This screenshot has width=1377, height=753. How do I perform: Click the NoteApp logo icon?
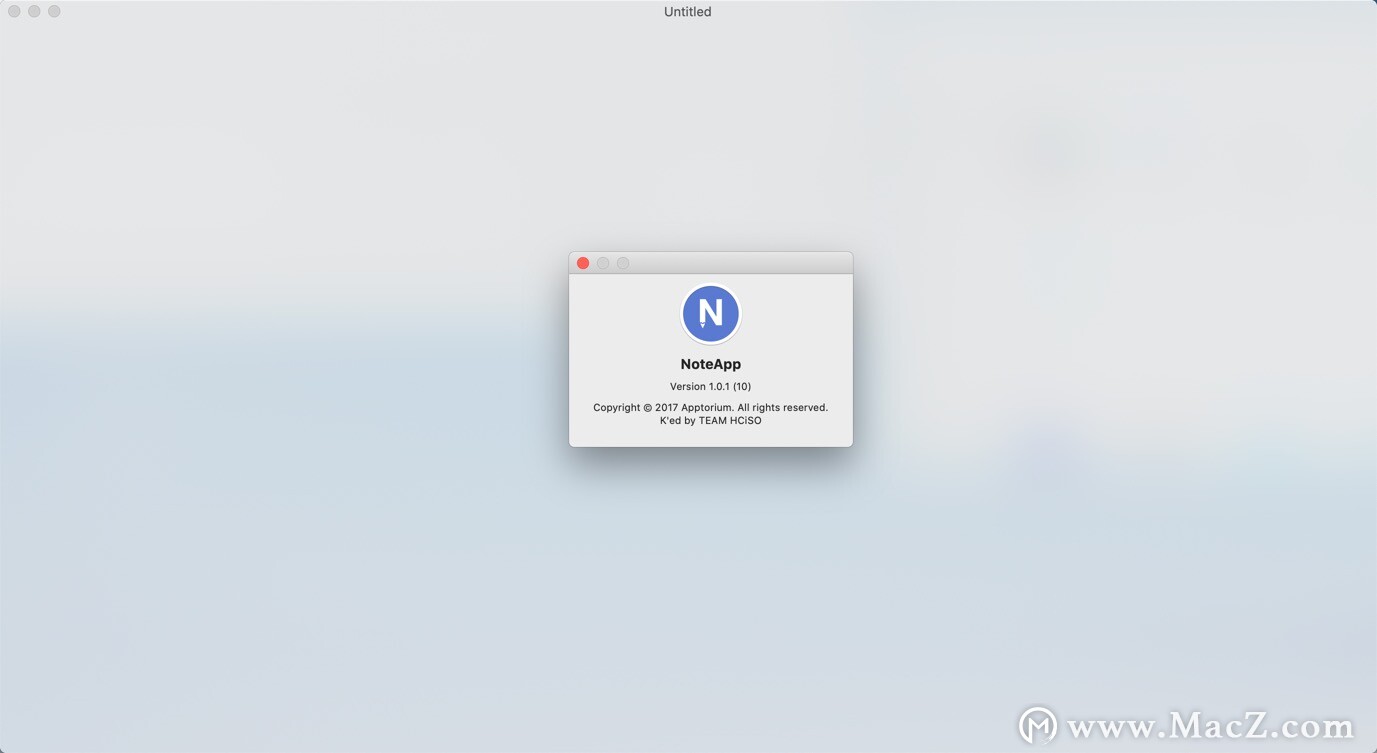(711, 314)
